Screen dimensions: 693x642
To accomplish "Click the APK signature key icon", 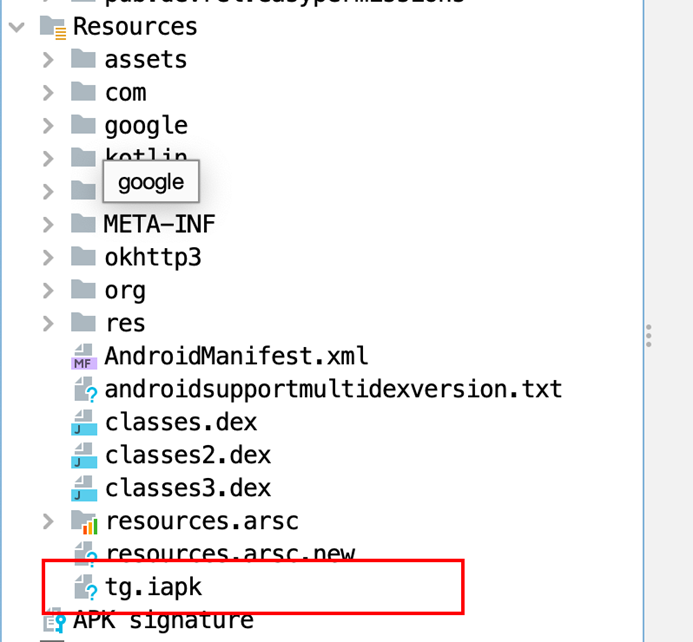I will (52, 621).
